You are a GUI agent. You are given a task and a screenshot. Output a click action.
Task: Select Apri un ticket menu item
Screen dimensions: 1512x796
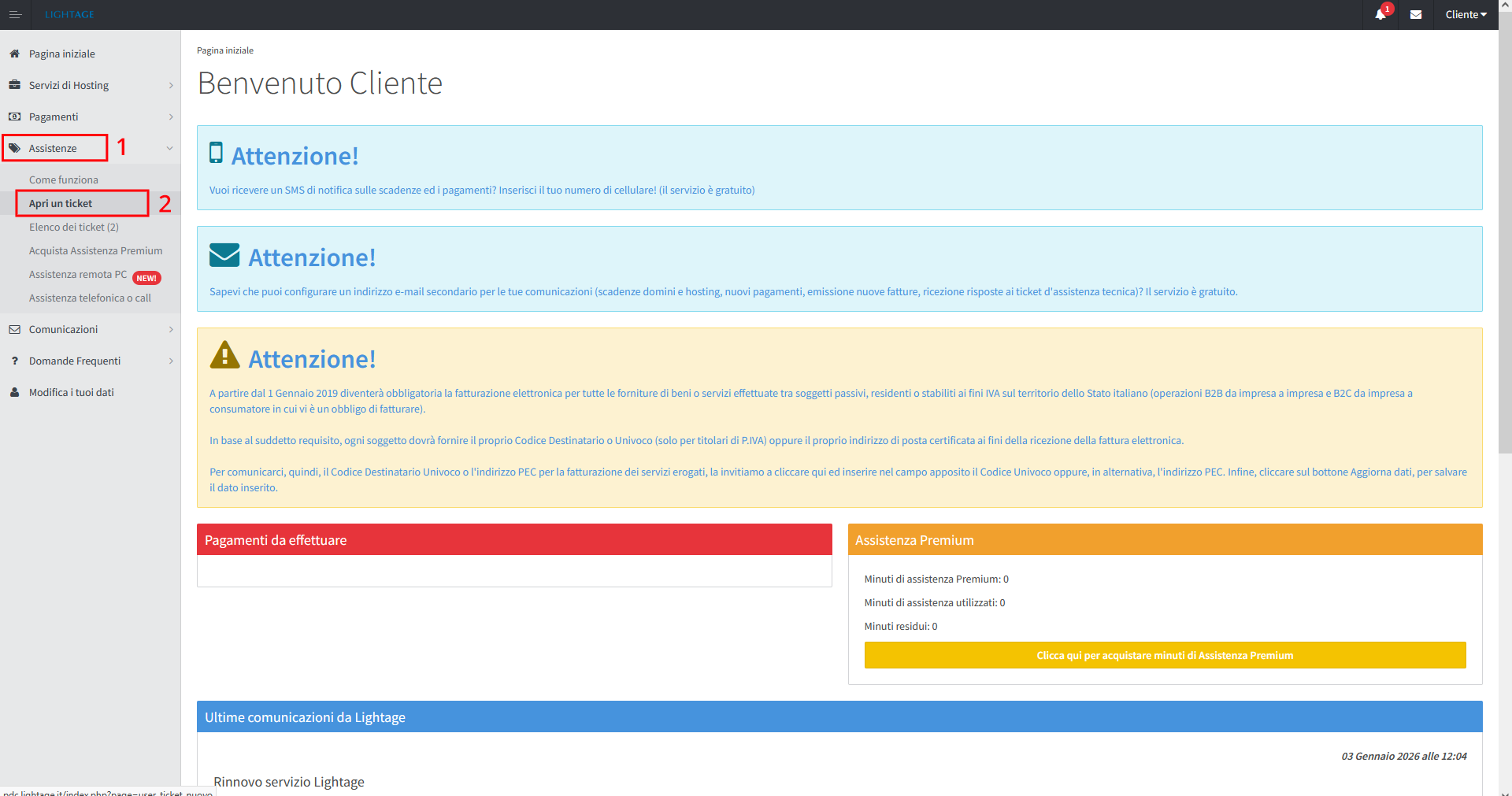pyautogui.click(x=61, y=203)
